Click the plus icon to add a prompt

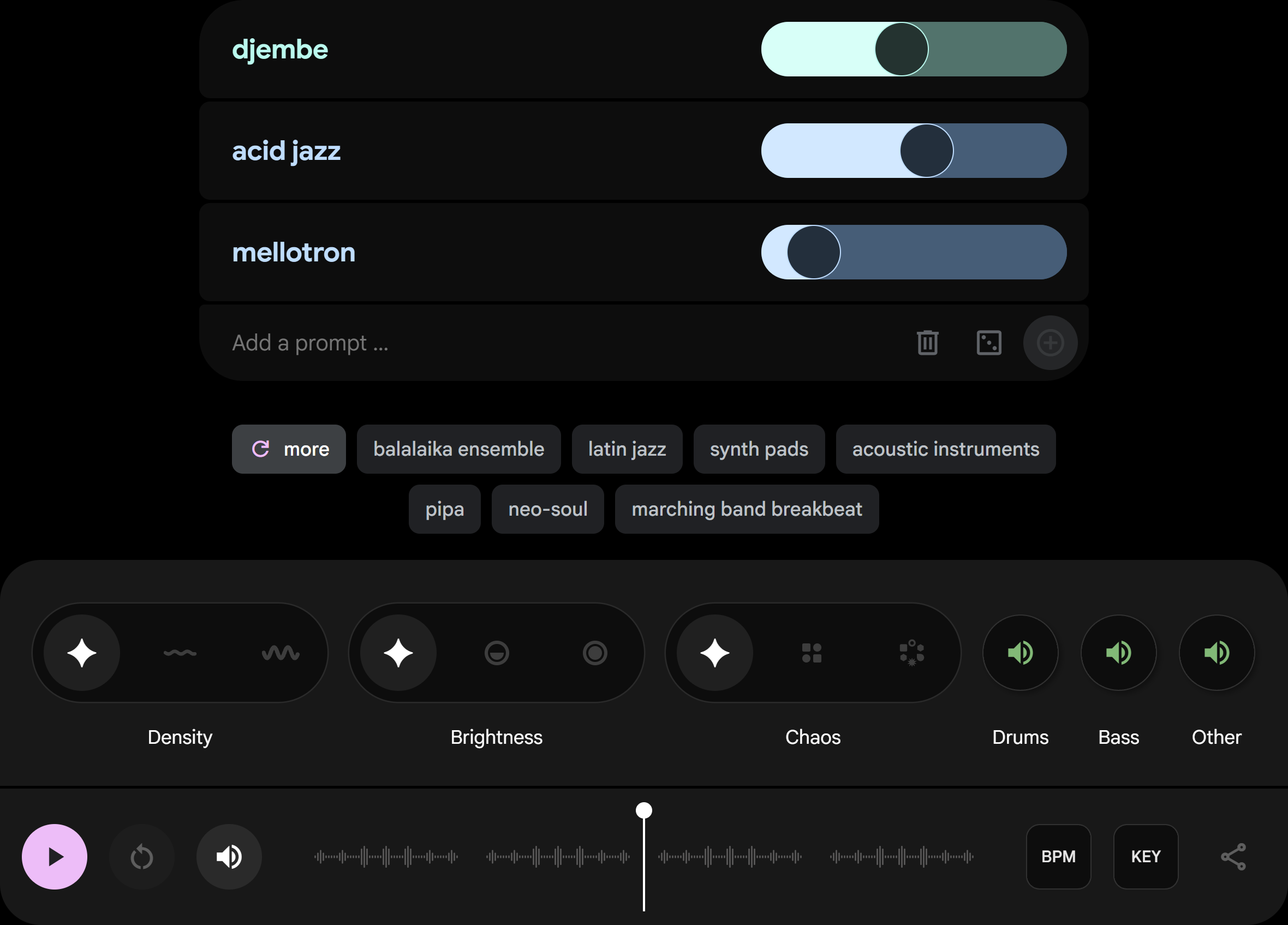click(x=1050, y=342)
